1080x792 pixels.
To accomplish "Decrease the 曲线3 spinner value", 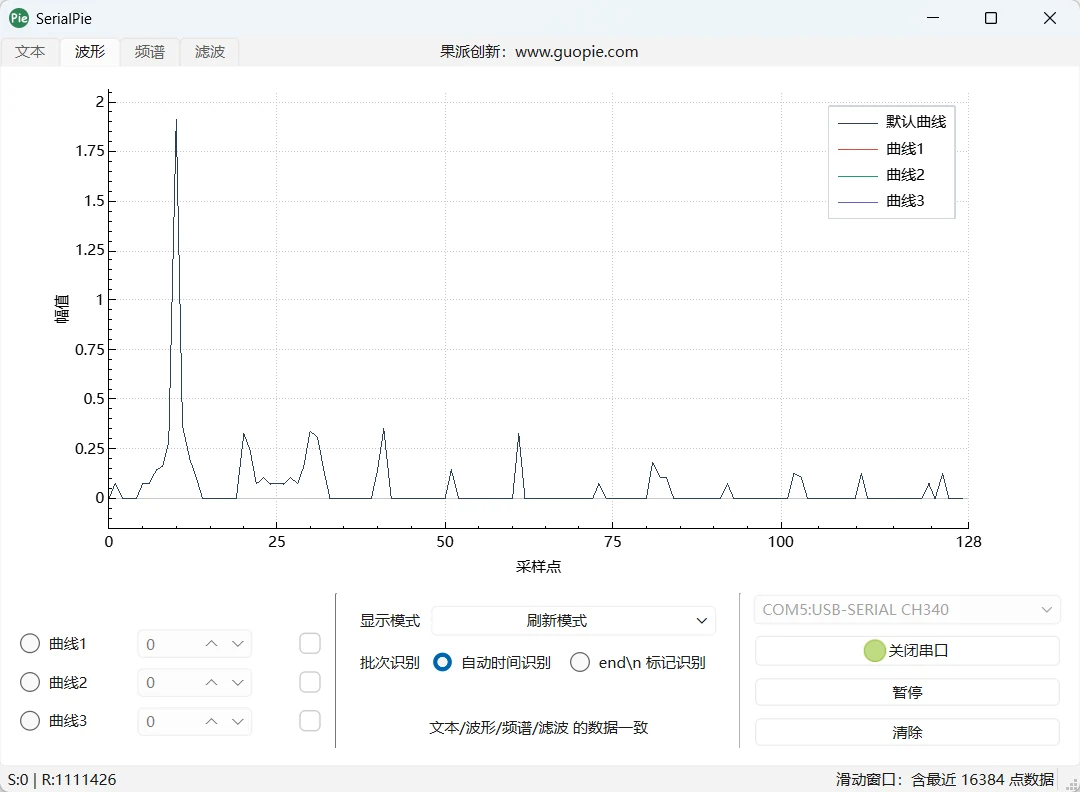I will tap(238, 722).
